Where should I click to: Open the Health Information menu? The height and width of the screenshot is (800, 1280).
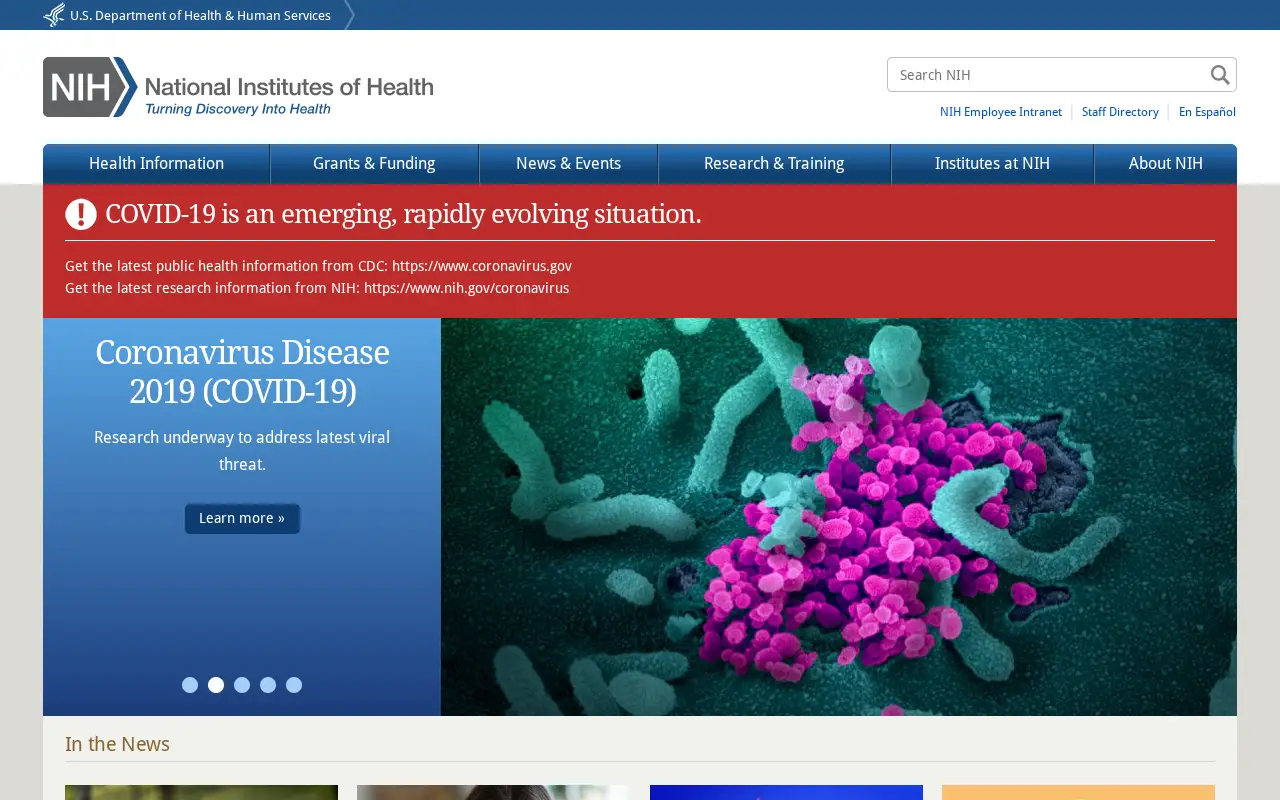click(156, 164)
